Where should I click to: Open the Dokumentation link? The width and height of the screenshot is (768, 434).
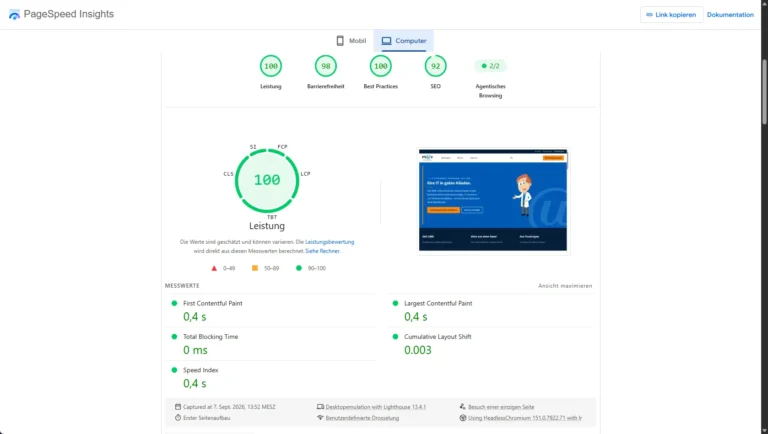click(x=730, y=15)
